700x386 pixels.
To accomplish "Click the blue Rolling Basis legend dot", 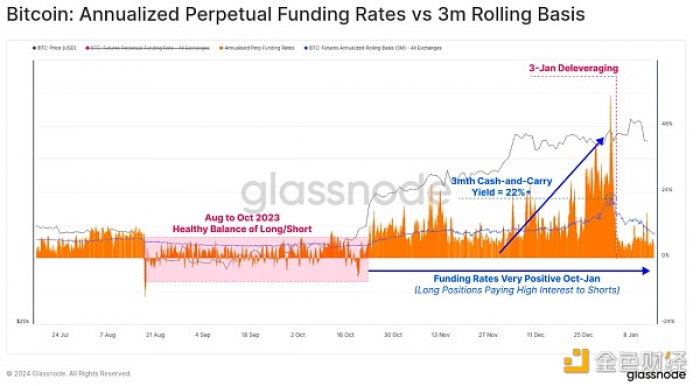I will 306,48.
